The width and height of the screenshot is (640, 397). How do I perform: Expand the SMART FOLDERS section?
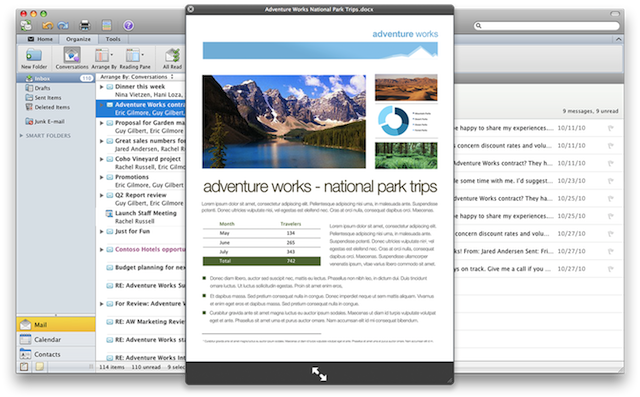pos(21,135)
